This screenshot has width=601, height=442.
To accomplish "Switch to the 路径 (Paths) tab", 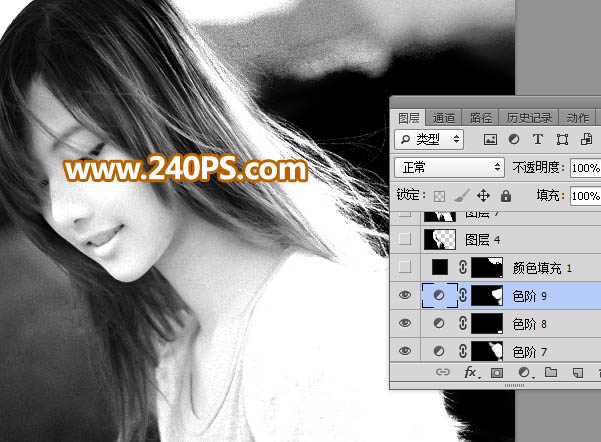I will 480,118.
